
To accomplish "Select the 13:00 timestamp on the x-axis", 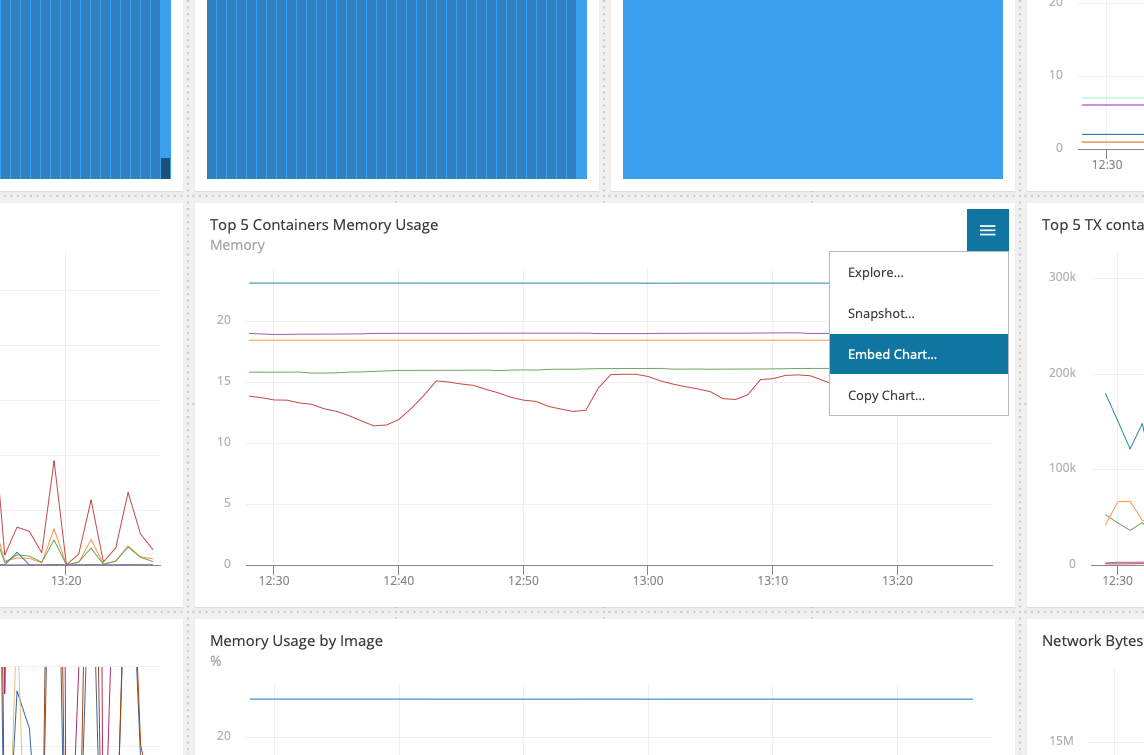I will tap(649, 580).
